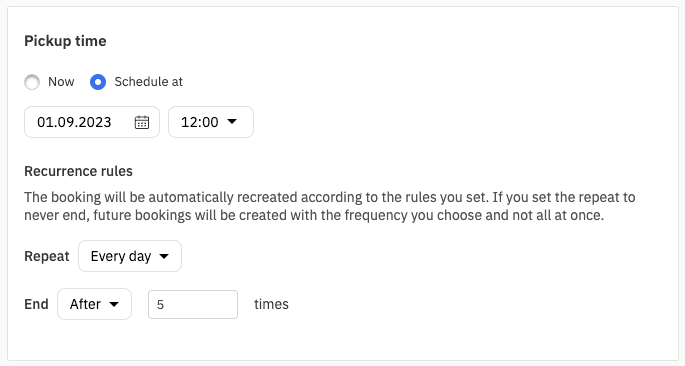Focus the repeat count field showing 5
Image resolution: width=685 pixels, height=366 pixels.
(x=193, y=304)
